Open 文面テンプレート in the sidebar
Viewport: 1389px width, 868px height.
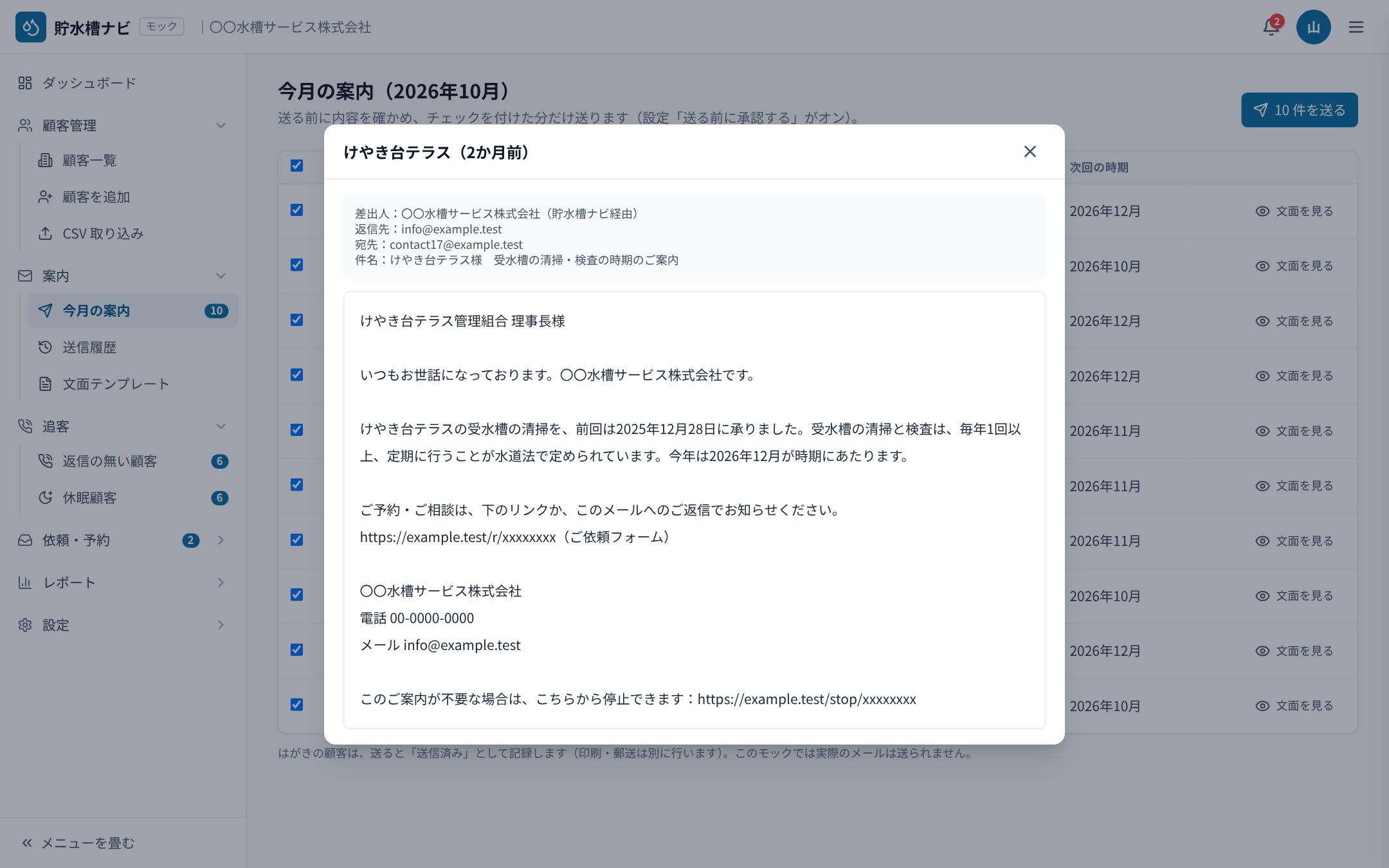132,384
